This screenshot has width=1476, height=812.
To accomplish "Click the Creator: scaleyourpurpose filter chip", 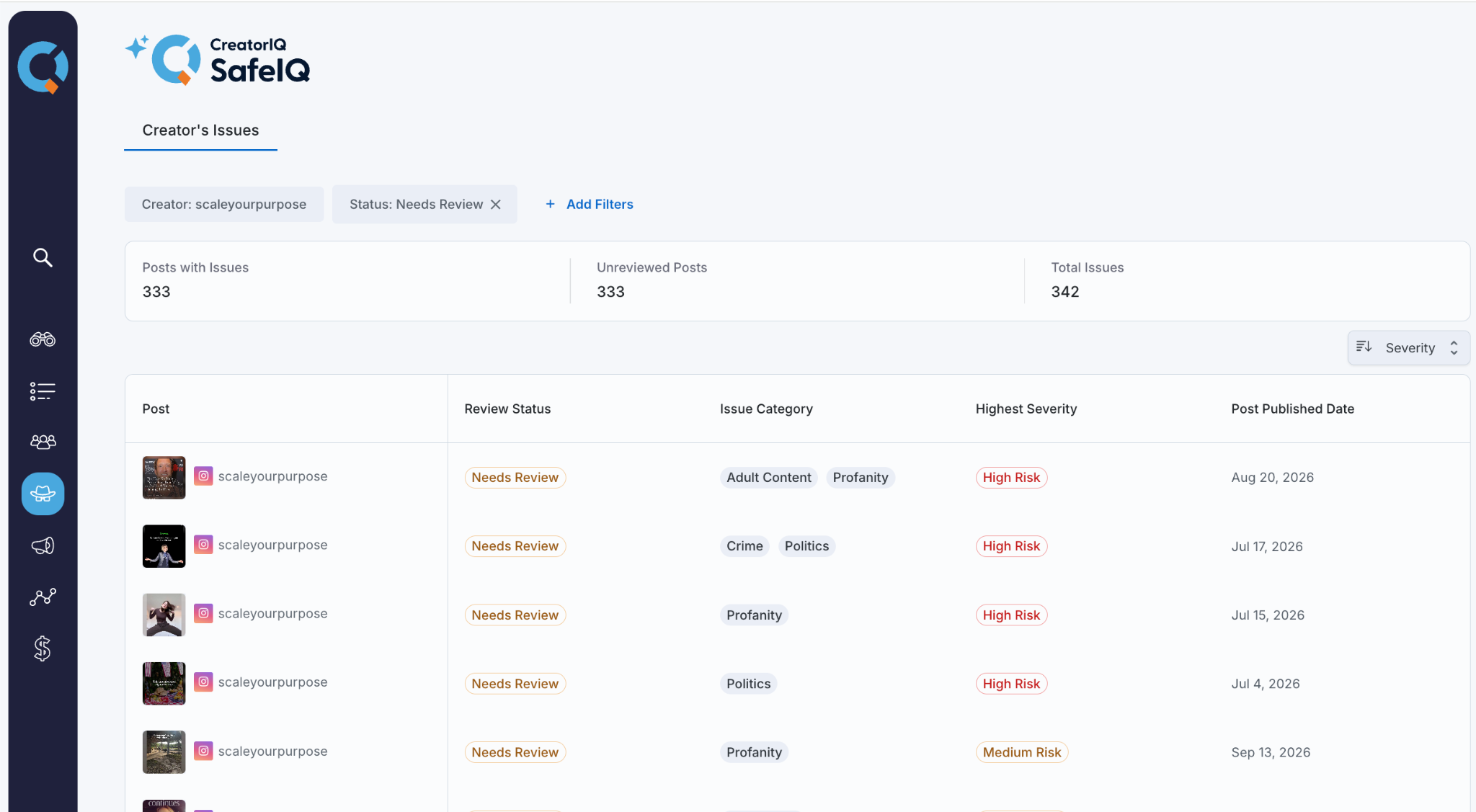I will click(x=224, y=205).
